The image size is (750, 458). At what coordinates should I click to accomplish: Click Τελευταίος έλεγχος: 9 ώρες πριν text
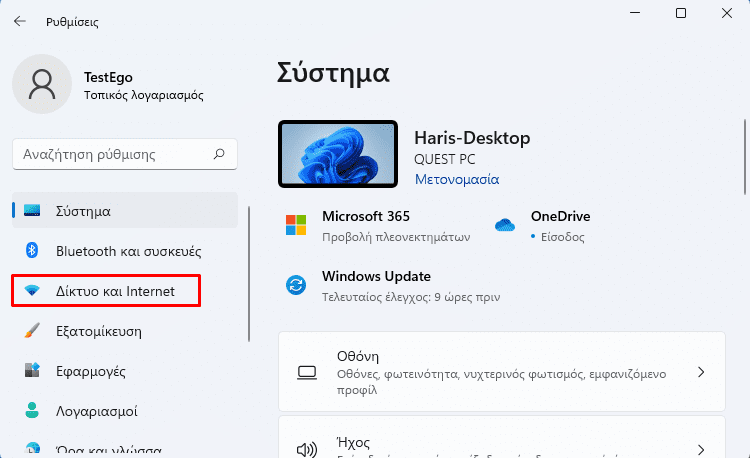(x=411, y=297)
